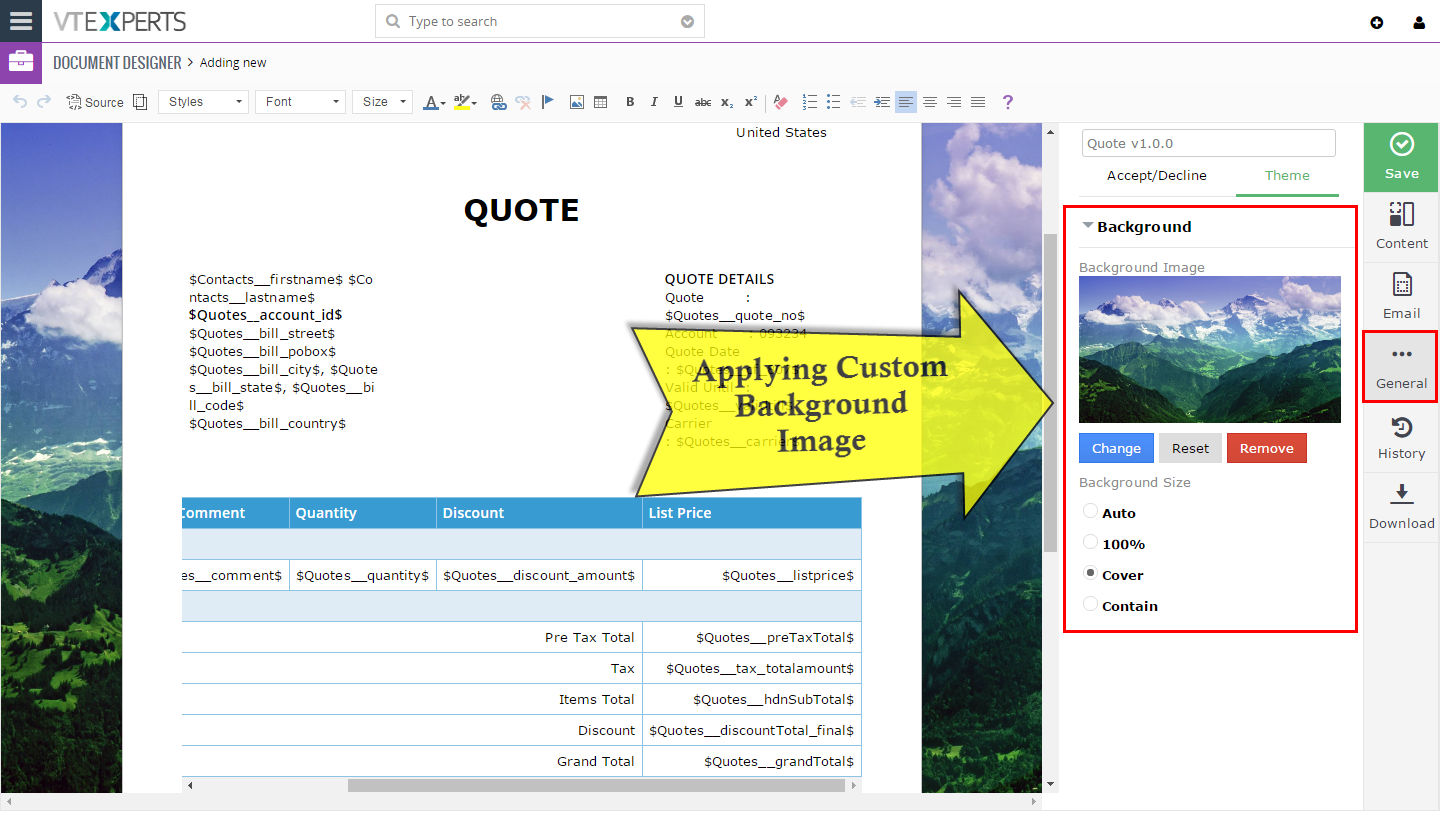Click the QUOTE heading text
The image size is (1440, 834).
521,210
